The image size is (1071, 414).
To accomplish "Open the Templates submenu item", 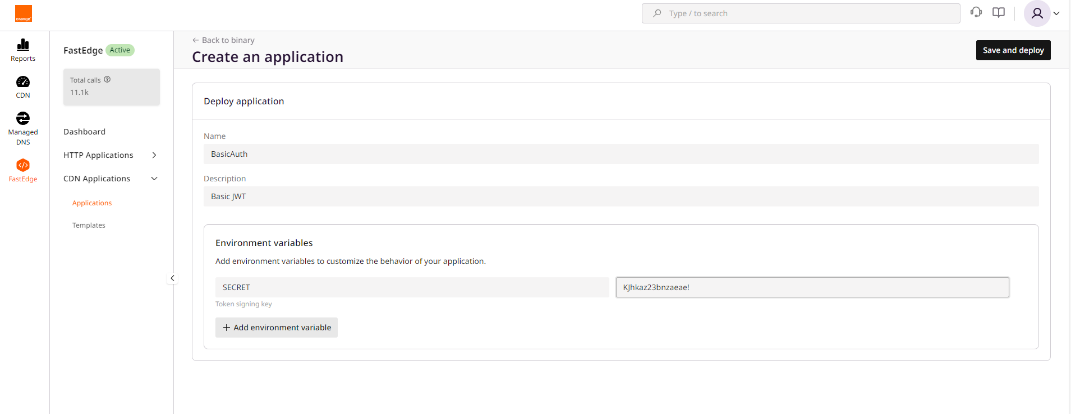I will pos(89,225).
